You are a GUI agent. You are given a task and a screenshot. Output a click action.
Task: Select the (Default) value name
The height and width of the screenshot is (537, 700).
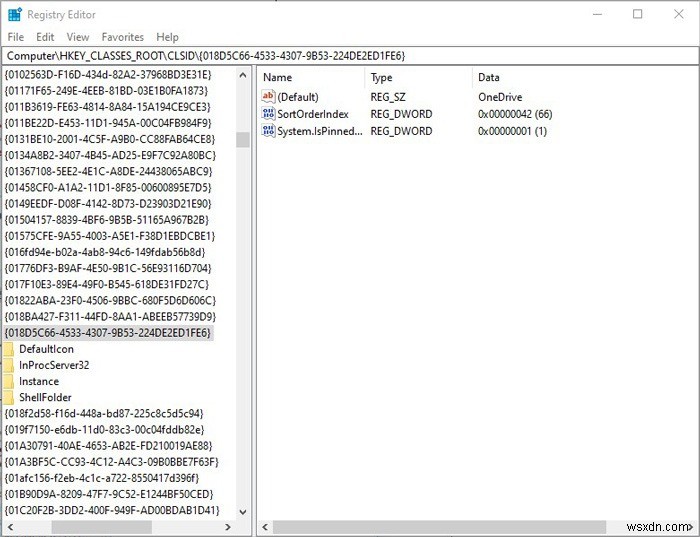coord(298,97)
